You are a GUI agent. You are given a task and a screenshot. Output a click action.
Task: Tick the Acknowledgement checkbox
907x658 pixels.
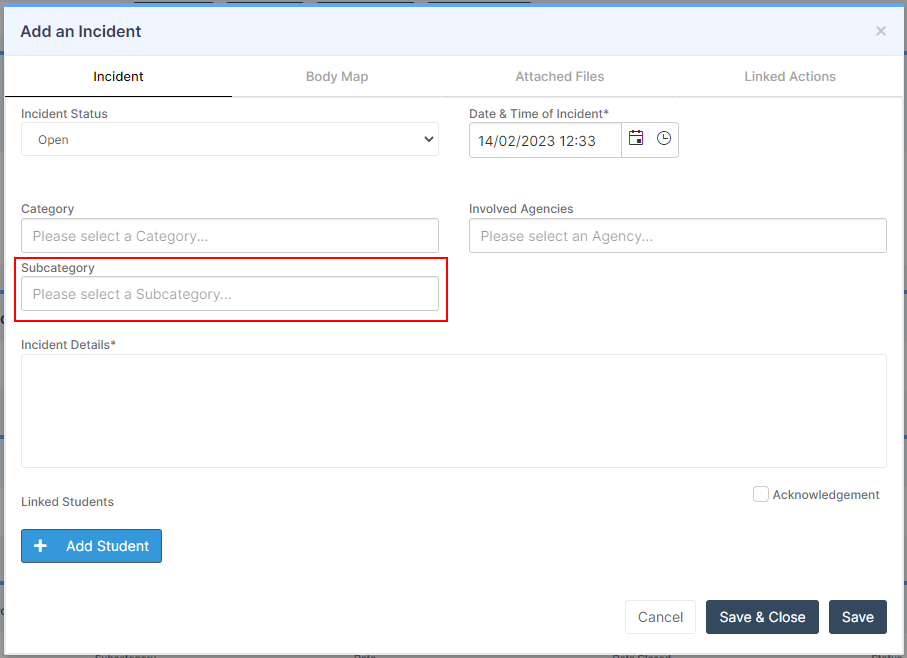tap(761, 494)
